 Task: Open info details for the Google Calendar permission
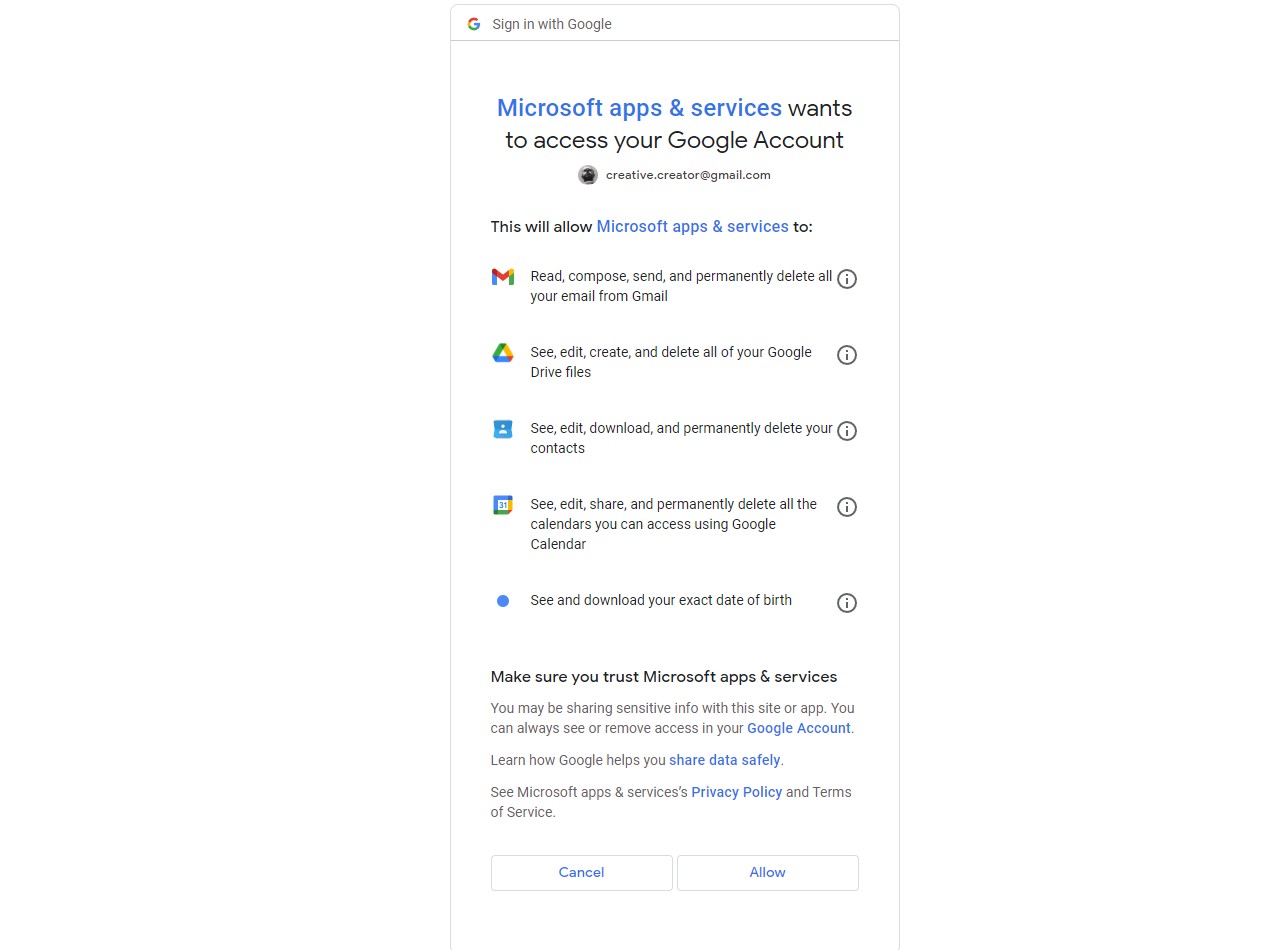coord(847,507)
